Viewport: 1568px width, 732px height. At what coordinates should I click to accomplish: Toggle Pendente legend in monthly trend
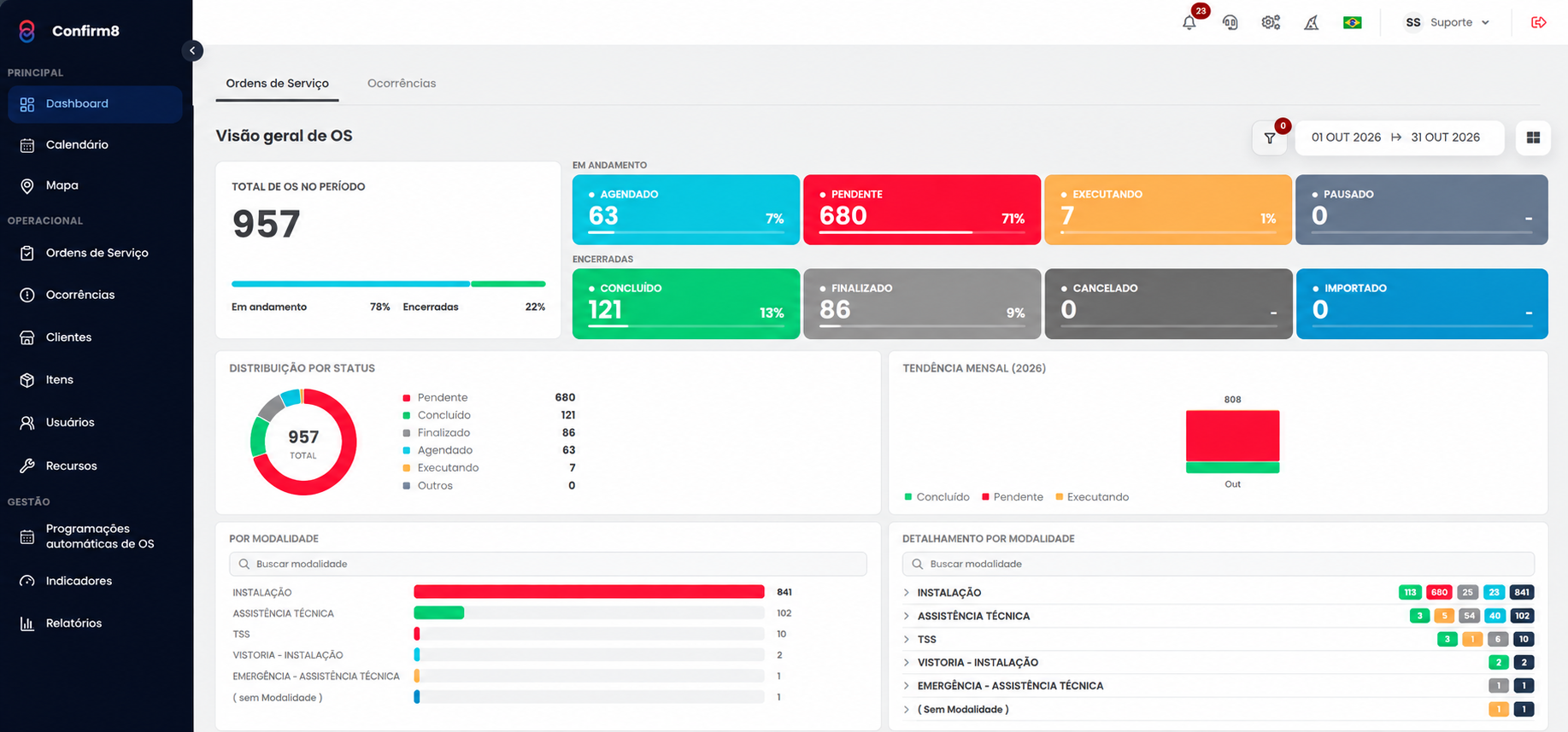point(1013,497)
